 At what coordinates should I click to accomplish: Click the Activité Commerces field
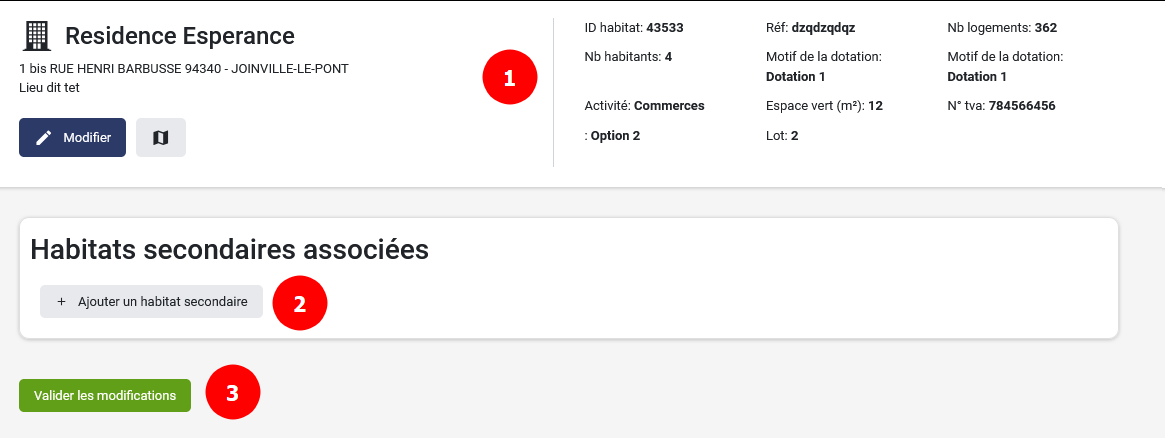point(644,105)
